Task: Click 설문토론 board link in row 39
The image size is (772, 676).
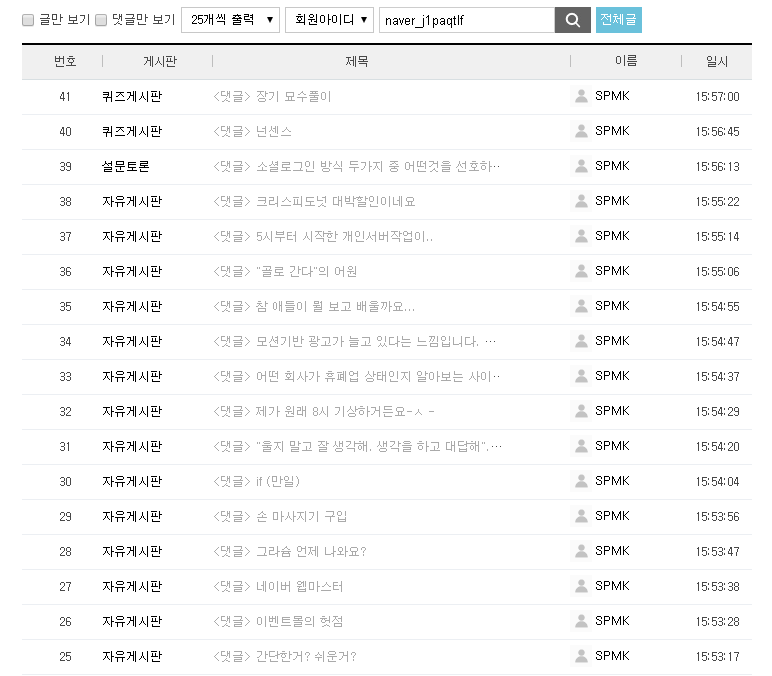Action: (x=126, y=166)
